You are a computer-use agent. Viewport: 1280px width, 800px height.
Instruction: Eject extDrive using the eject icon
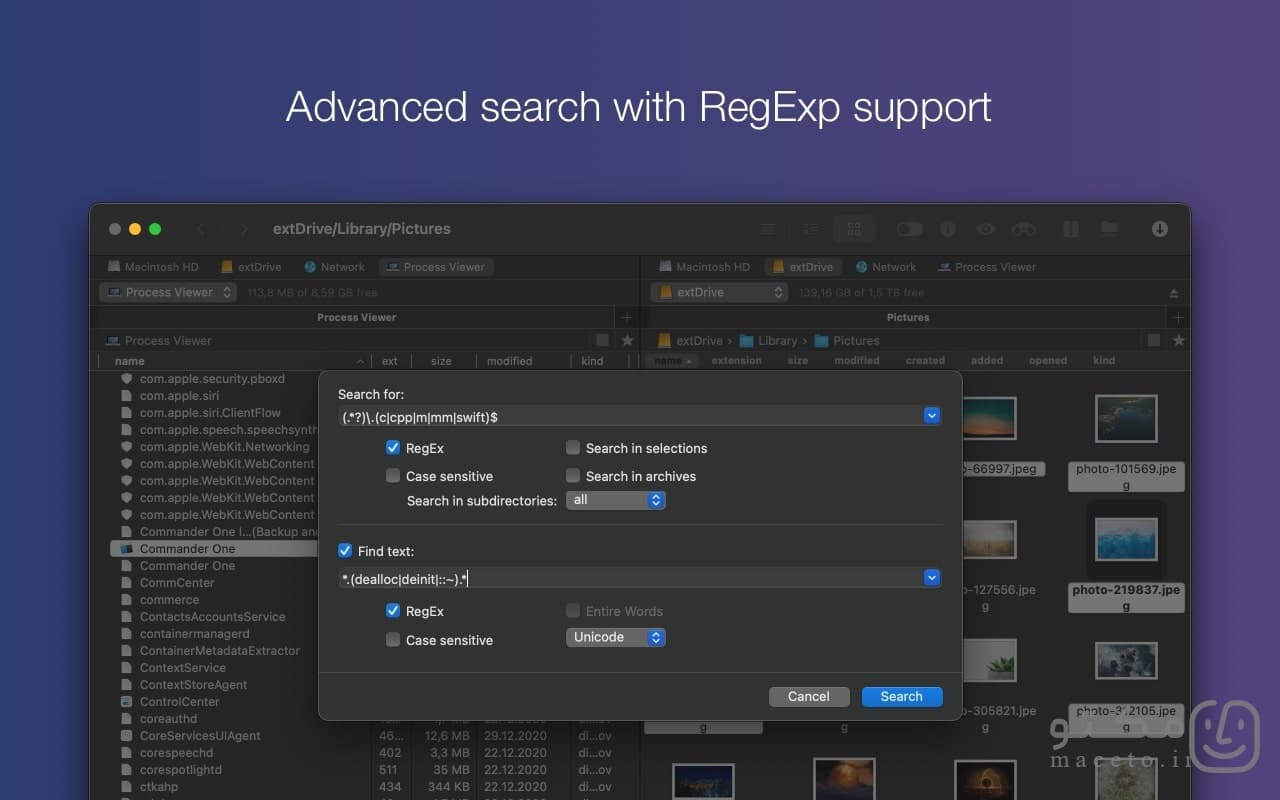pyautogui.click(x=1173, y=293)
